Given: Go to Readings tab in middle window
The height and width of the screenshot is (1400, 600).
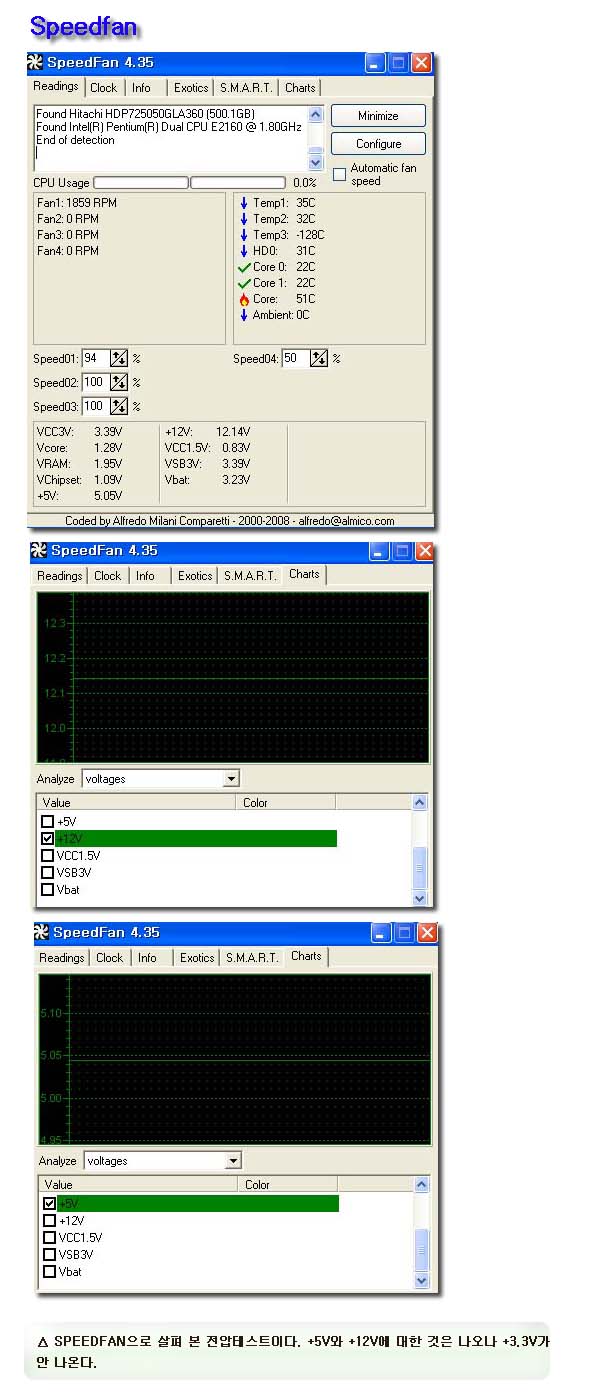Looking at the screenshot, I should [60, 576].
